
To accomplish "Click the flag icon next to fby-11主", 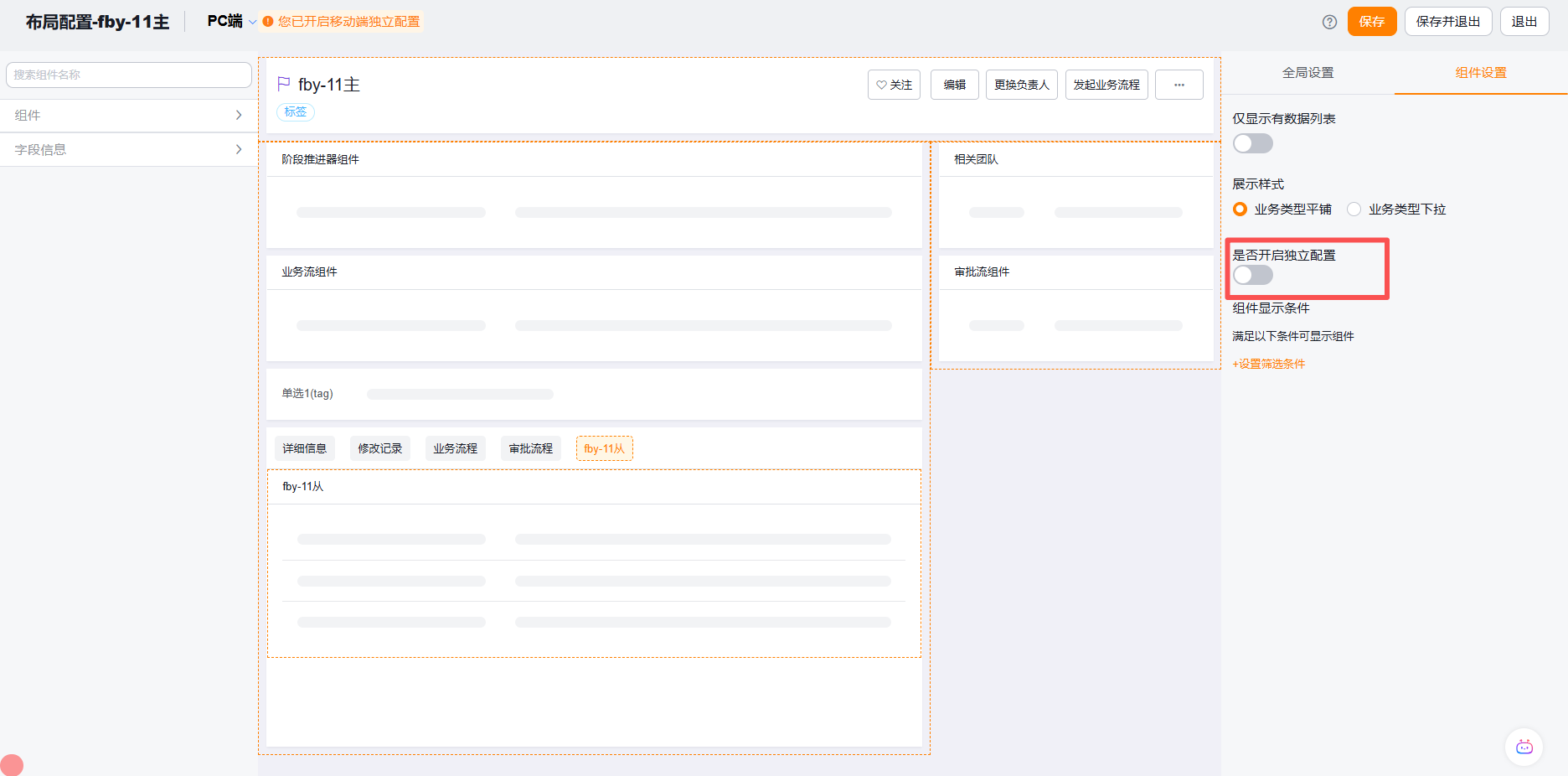I will (x=283, y=83).
